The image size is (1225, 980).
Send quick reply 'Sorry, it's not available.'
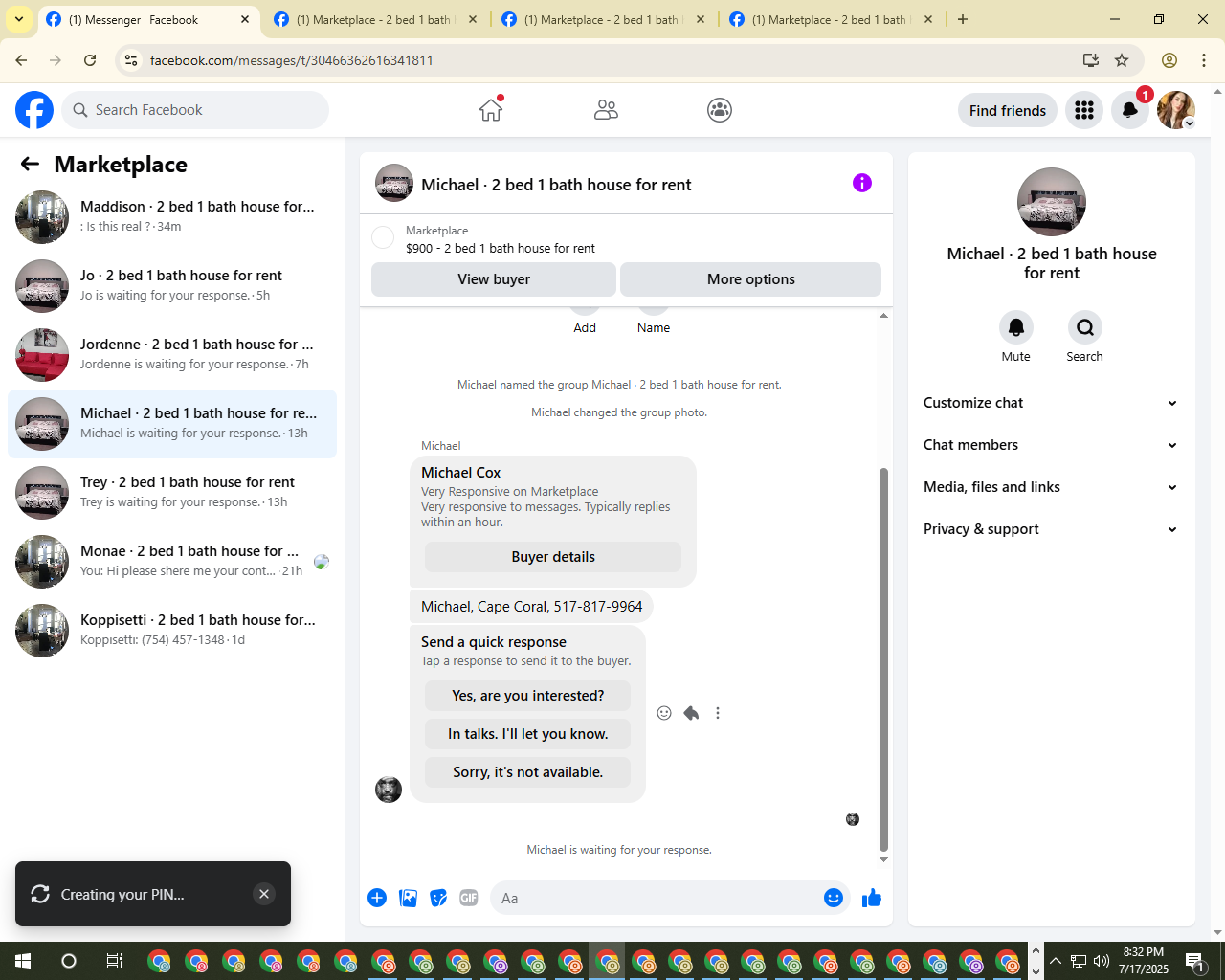[528, 772]
